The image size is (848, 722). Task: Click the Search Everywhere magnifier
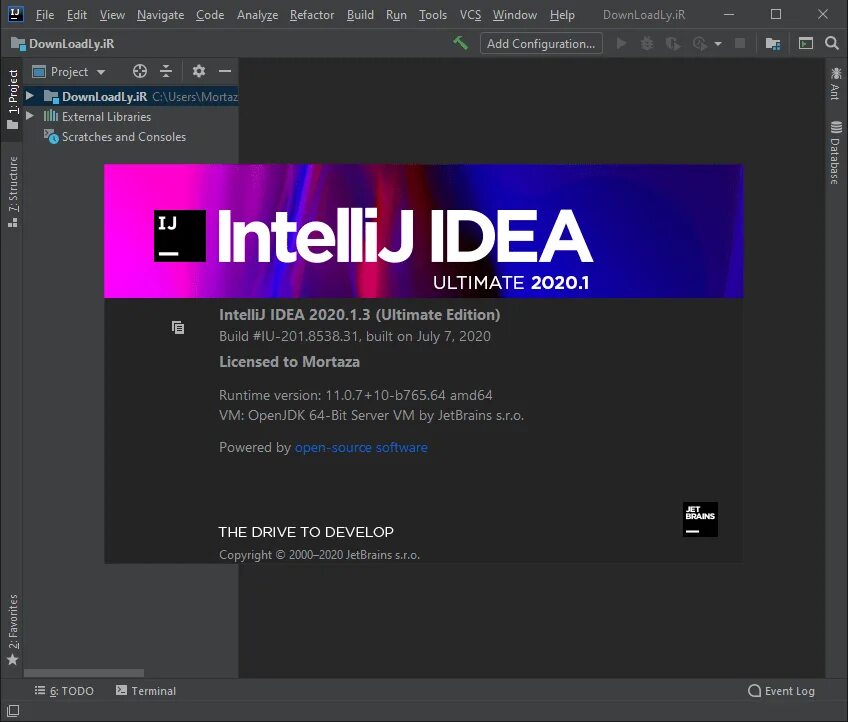click(x=832, y=43)
